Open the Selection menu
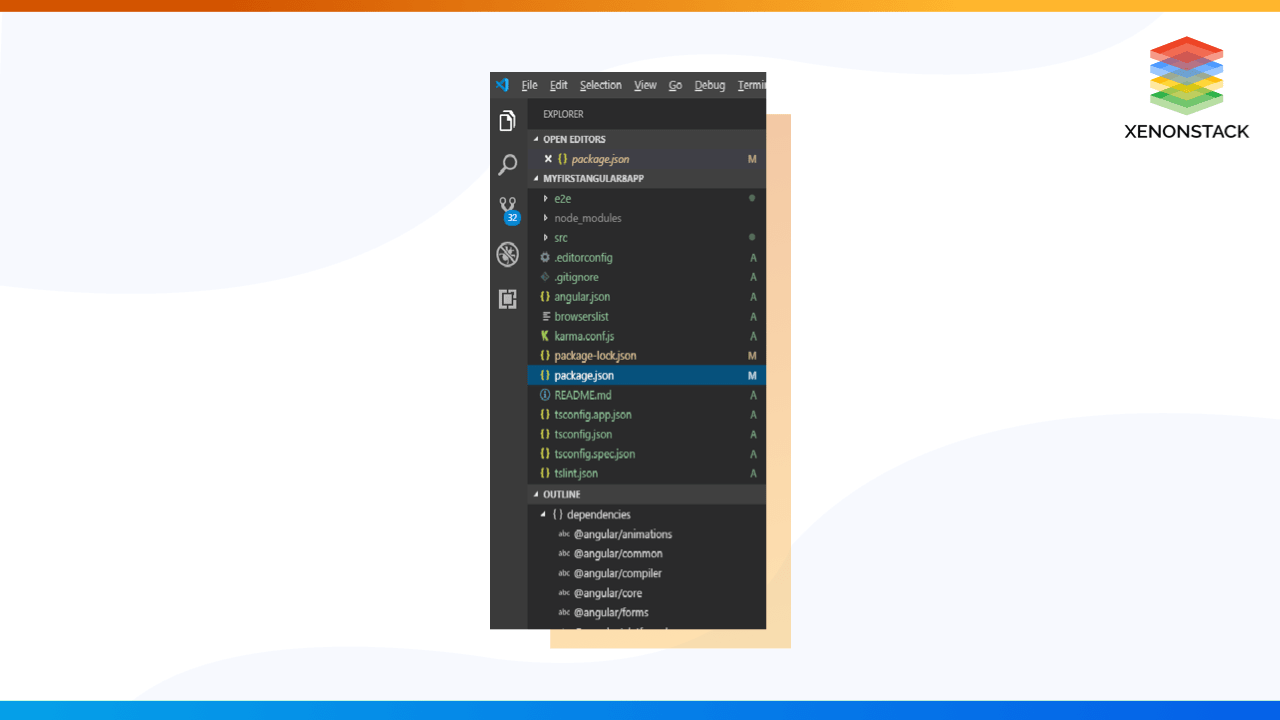The height and width of the screenshot is (720, 1280). [x=600, y=85]
